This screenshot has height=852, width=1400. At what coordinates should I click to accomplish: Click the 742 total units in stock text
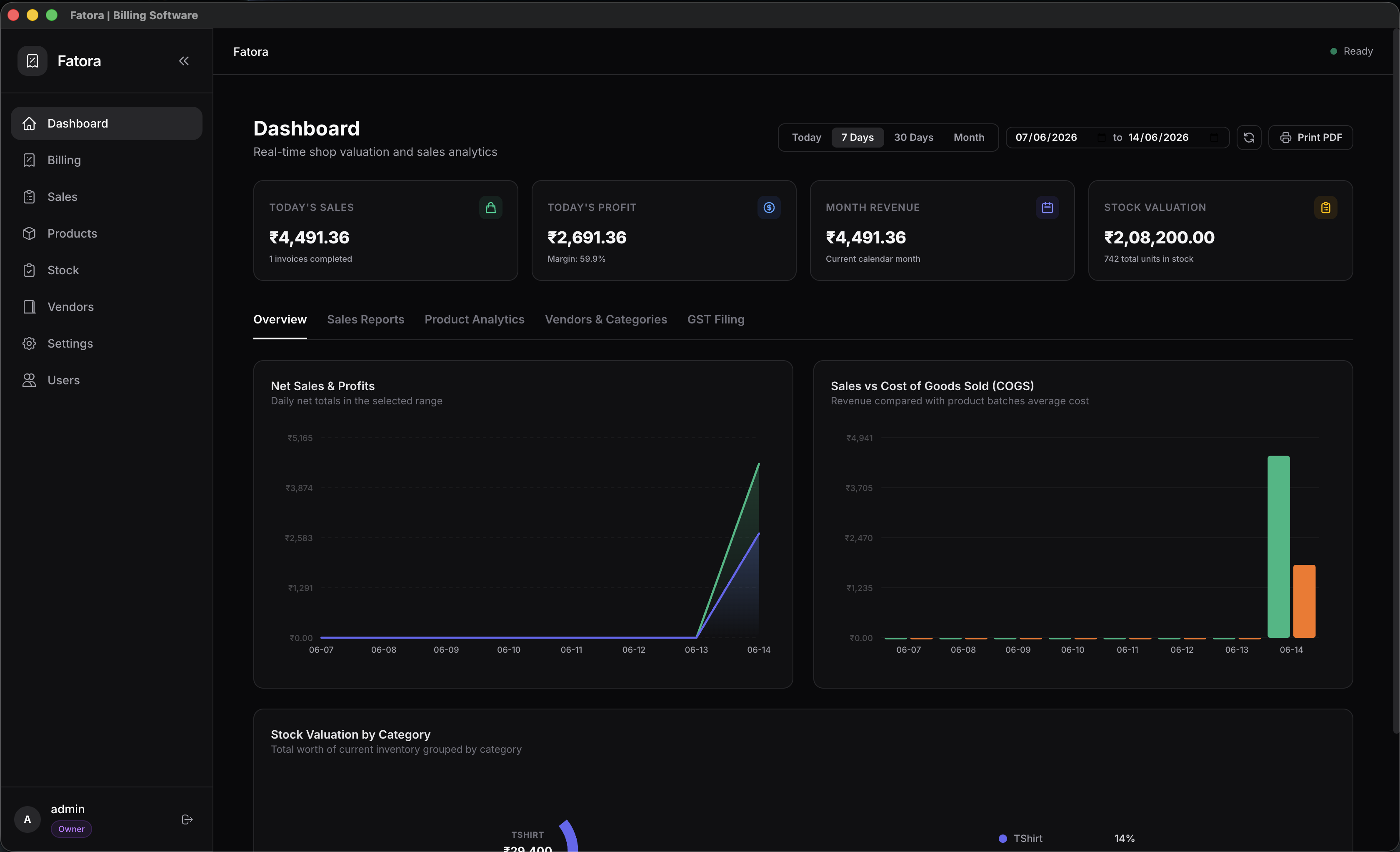pos(1148,258)
